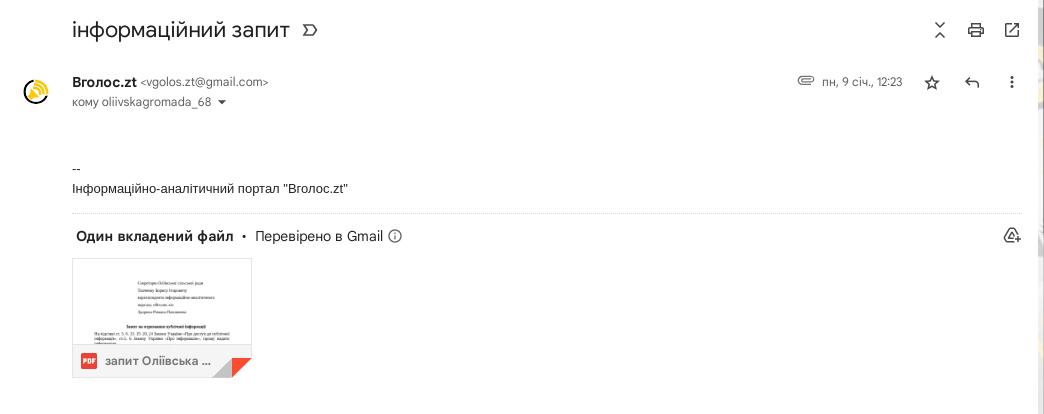Image resolution: width=1044 pixels, height=414 pixels.
Task: Click the yellow sender avatar
Action: tap(37, 92)
